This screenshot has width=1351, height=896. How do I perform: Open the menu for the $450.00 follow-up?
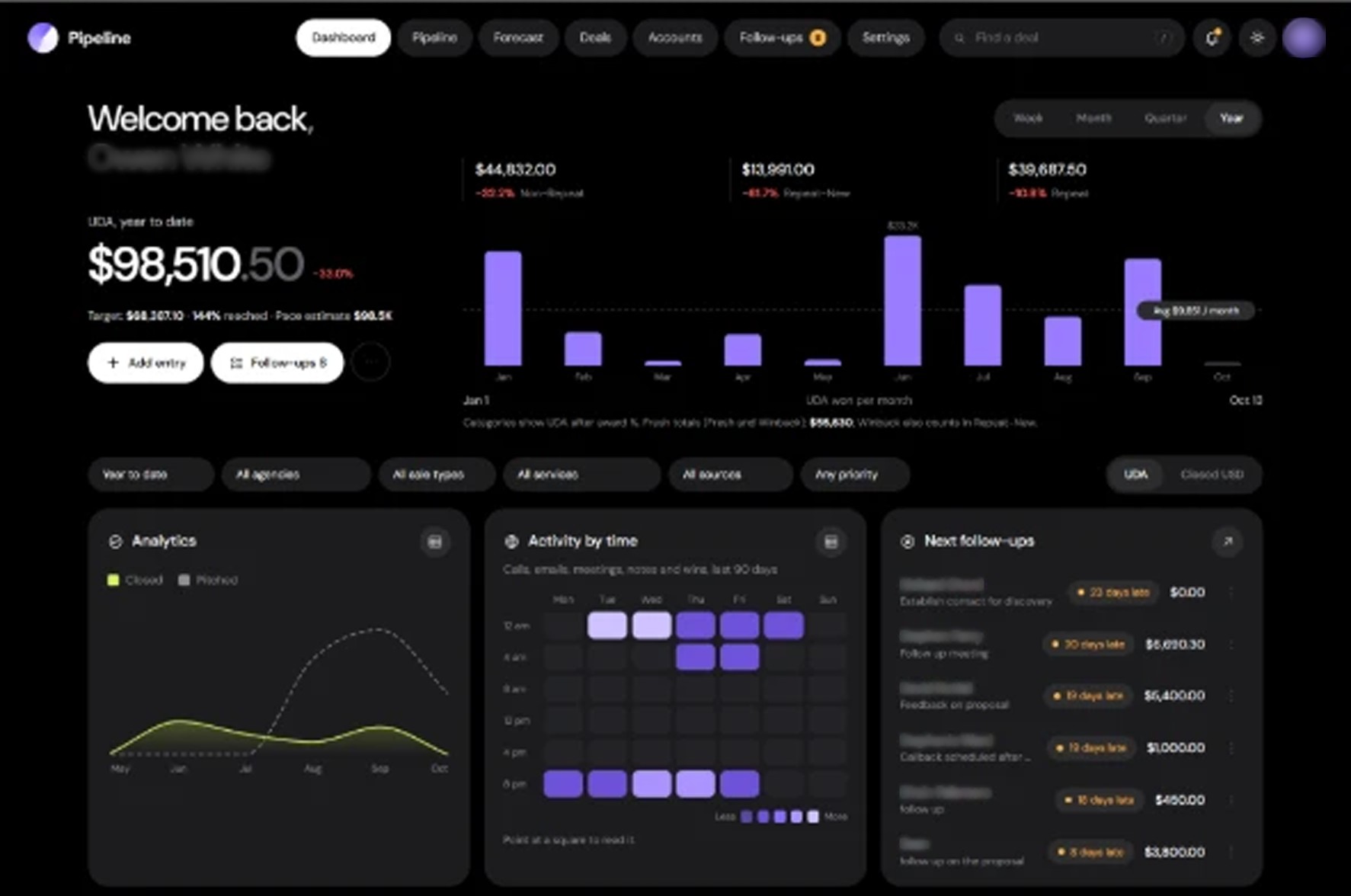click(1231, 800)
